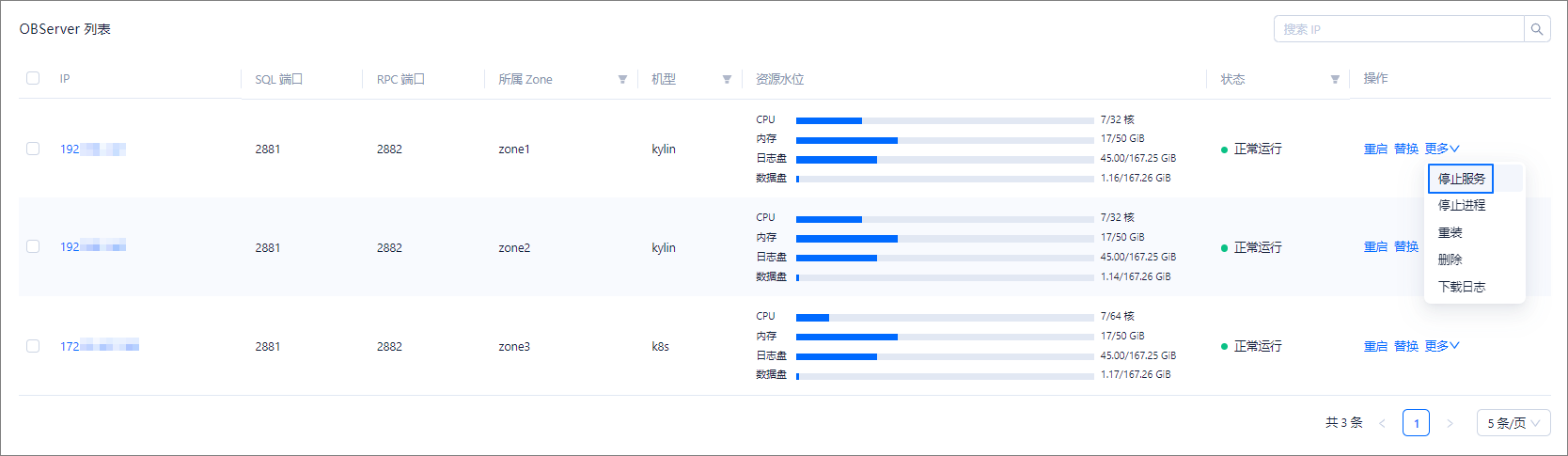
Task: Select page 1 in pagination
Action: pos(1416,423)
